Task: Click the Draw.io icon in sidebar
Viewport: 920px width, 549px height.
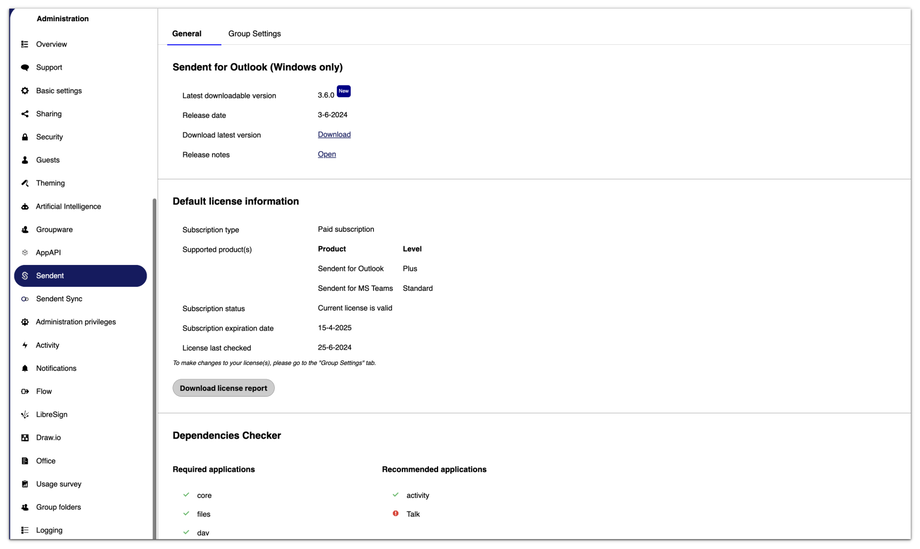Action: click(x=25, y=438)
